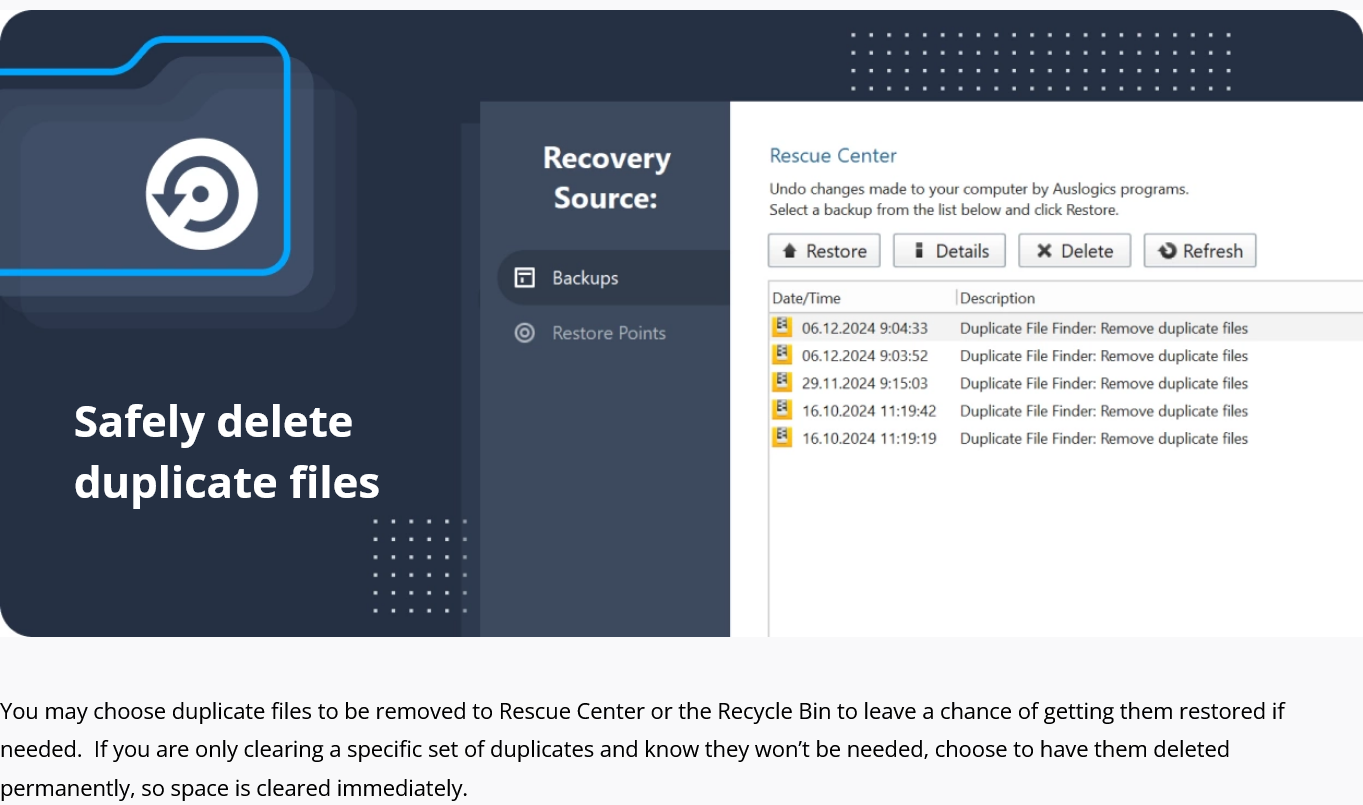Open backup details with Details button

pos(948,250)
